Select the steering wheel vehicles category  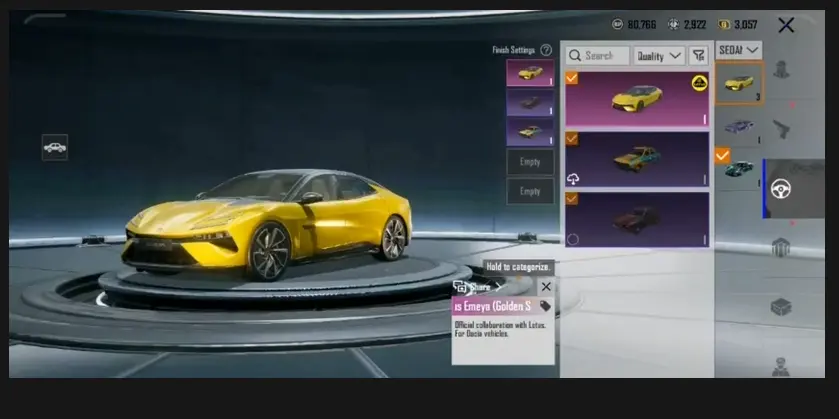point(781,188)
